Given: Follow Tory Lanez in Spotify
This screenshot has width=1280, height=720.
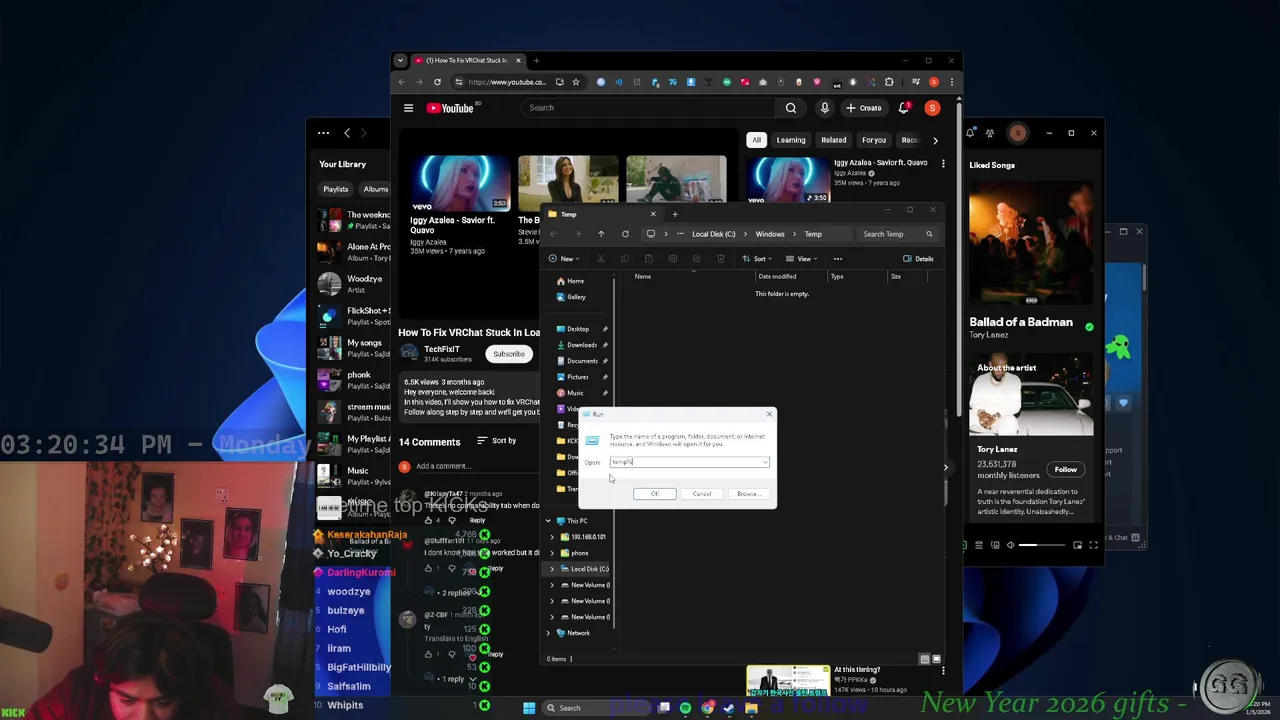Looking at the screenshot, I should click(x=1066, y=470).
